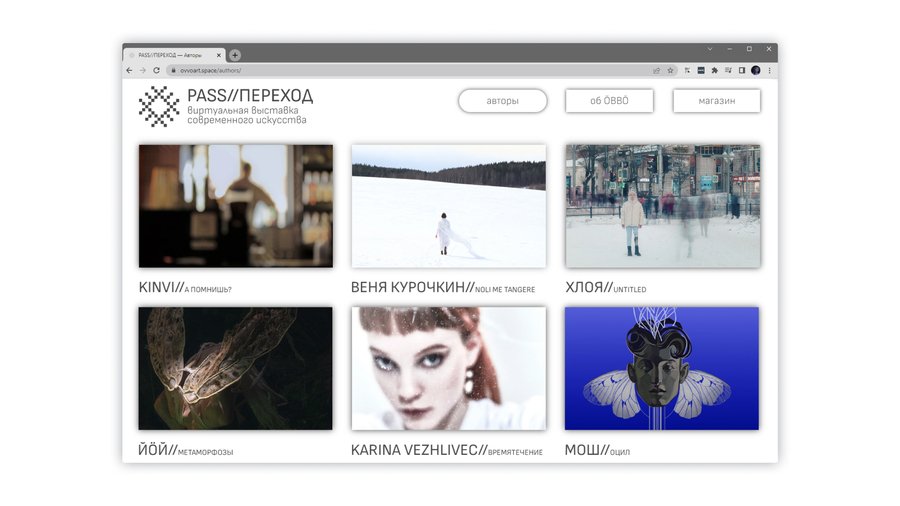Open the ХЛОЯ street scene thumbnail
Viewport: 900px width, 506px height.
(662, 207)
